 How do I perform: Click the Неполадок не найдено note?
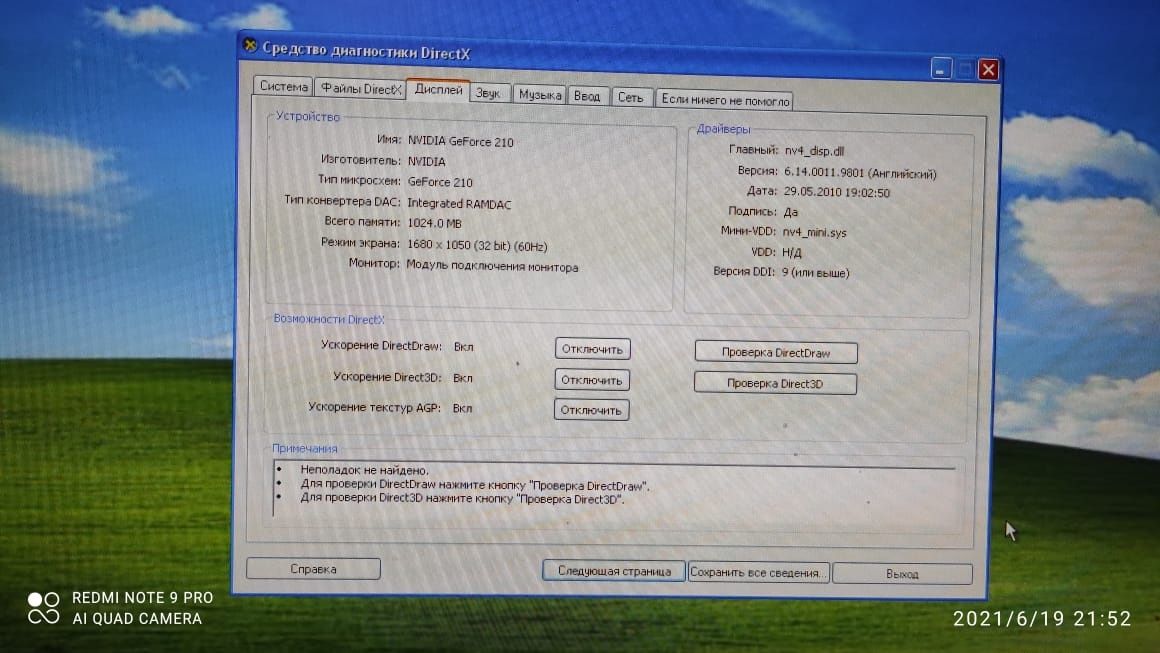coord(365,470)
